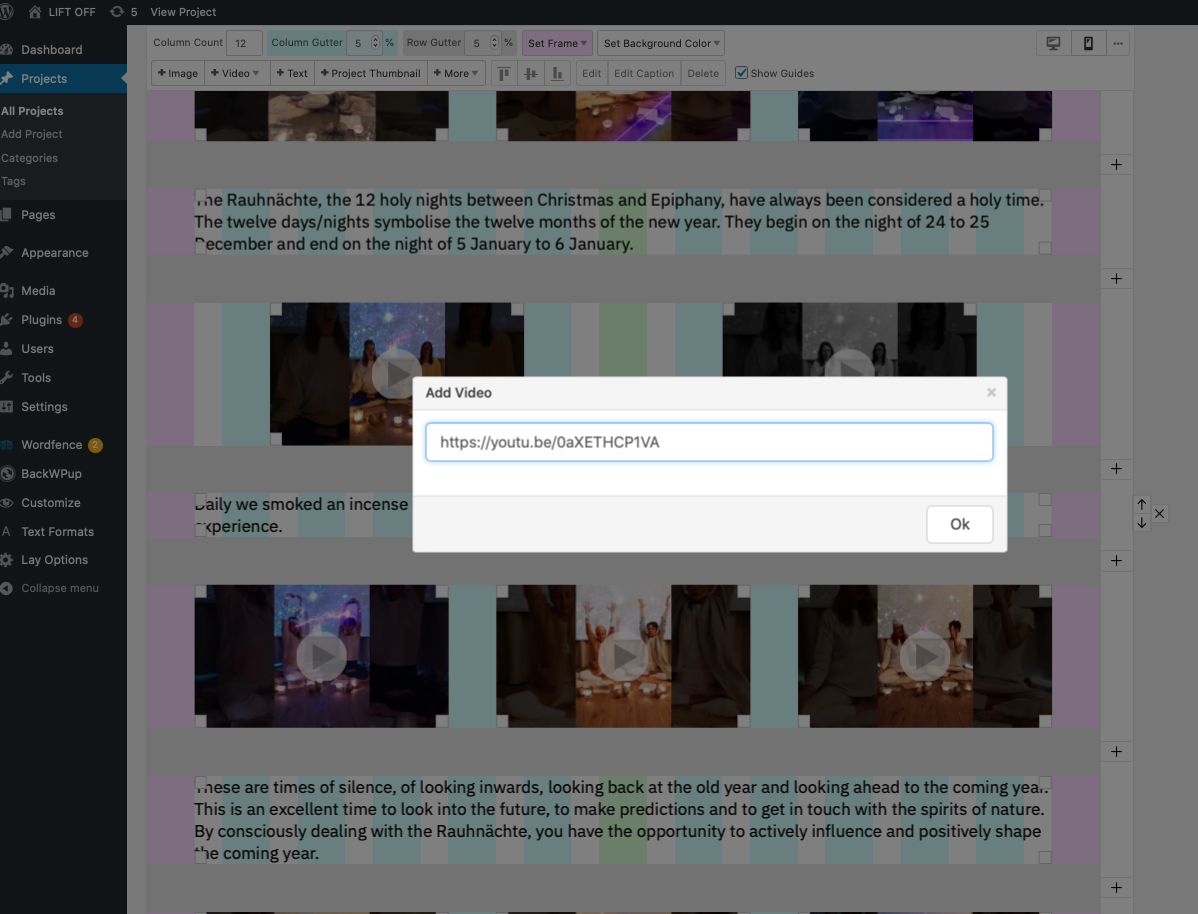
Task: Open the Set Frame dropdown
Action: pyautogui.click(x=557, y=43)
